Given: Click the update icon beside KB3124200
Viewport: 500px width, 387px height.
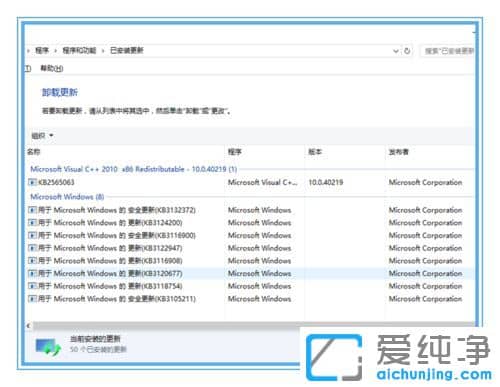Looking at the screenshot, I should point(32,223).
